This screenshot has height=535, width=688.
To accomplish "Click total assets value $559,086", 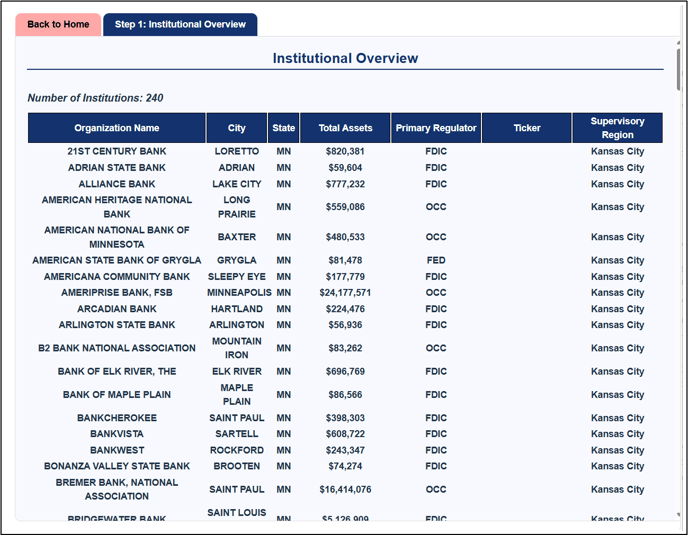I will tap(345, 207).
